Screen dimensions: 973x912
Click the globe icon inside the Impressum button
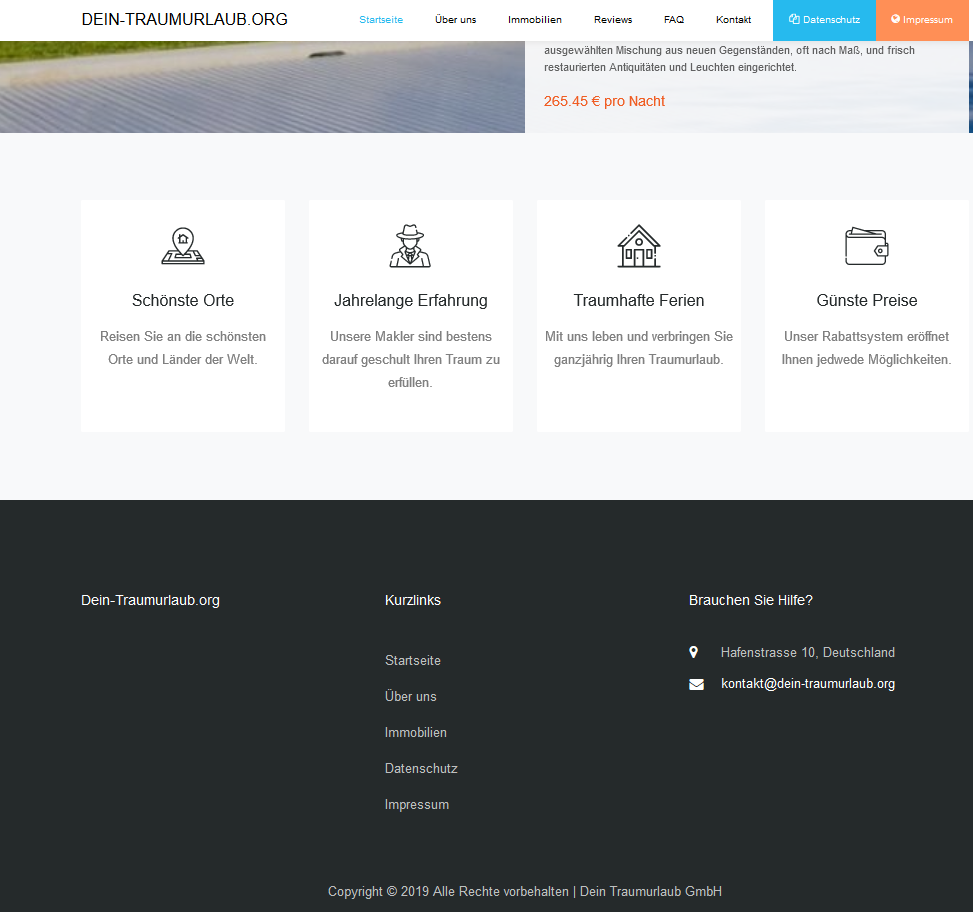[895, 19]
